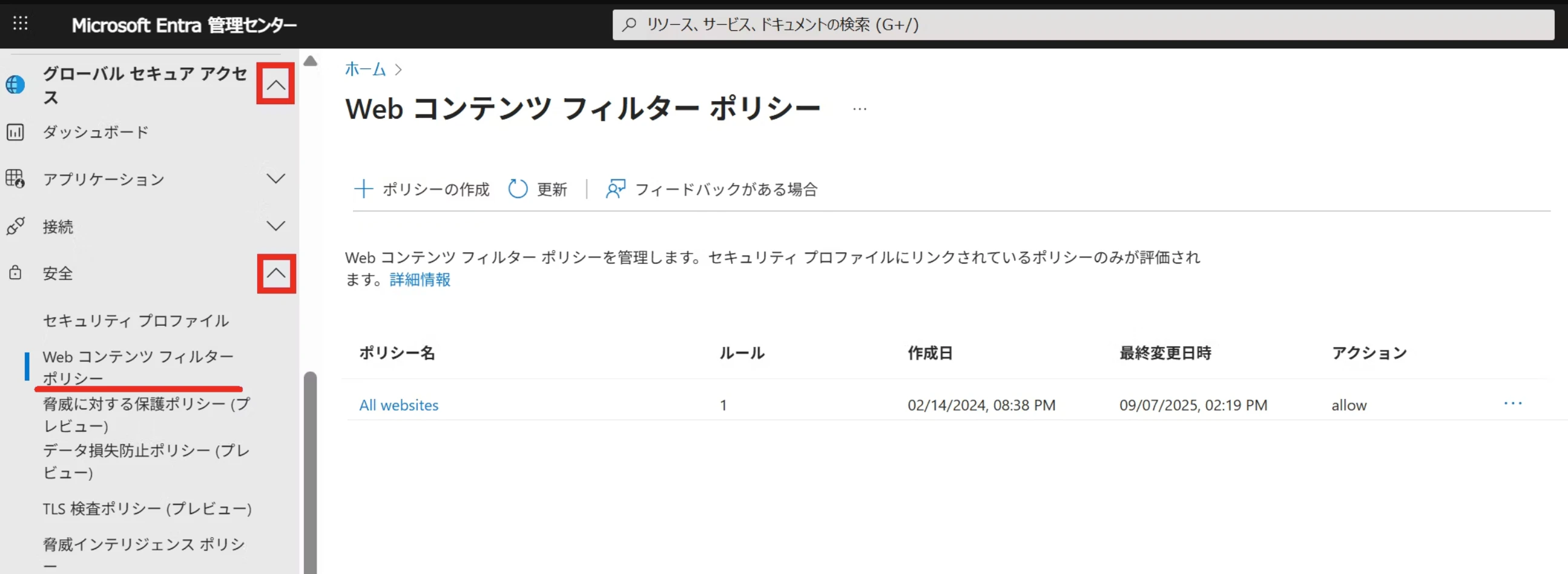Click the 接続 plug icon
The image size is (1568, 574).
[x=15, y=226]
